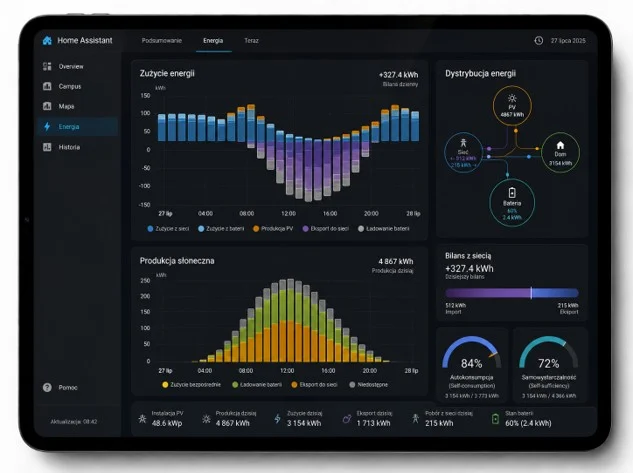Viewport: 633px width, 473px height.
Task: Click the Dom house node
Action: click(x=560, y=153)
